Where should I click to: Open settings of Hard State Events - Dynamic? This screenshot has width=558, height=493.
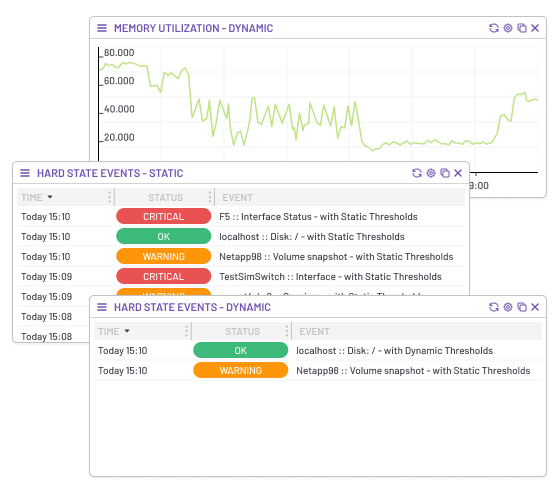508,307
